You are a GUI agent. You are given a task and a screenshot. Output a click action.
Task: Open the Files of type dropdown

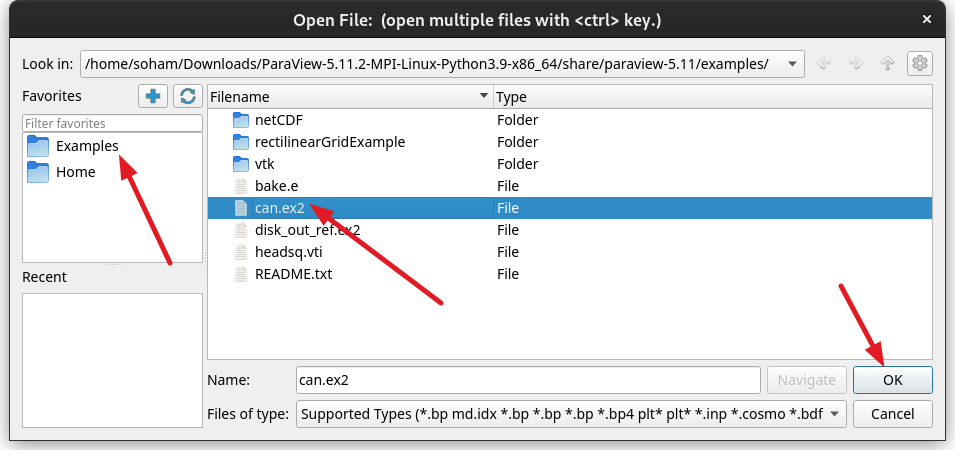pos(834,414)
